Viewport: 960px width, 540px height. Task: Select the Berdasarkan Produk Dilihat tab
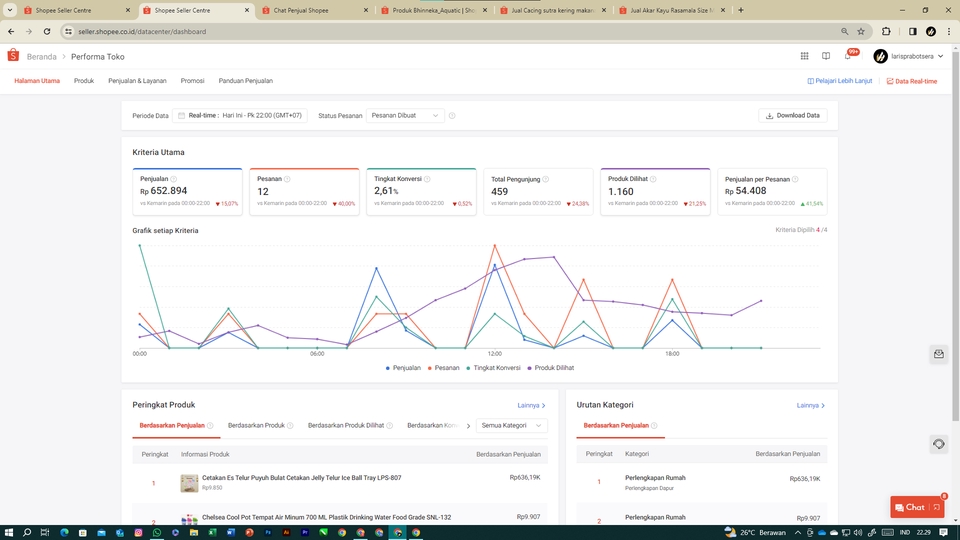[346, 426]
